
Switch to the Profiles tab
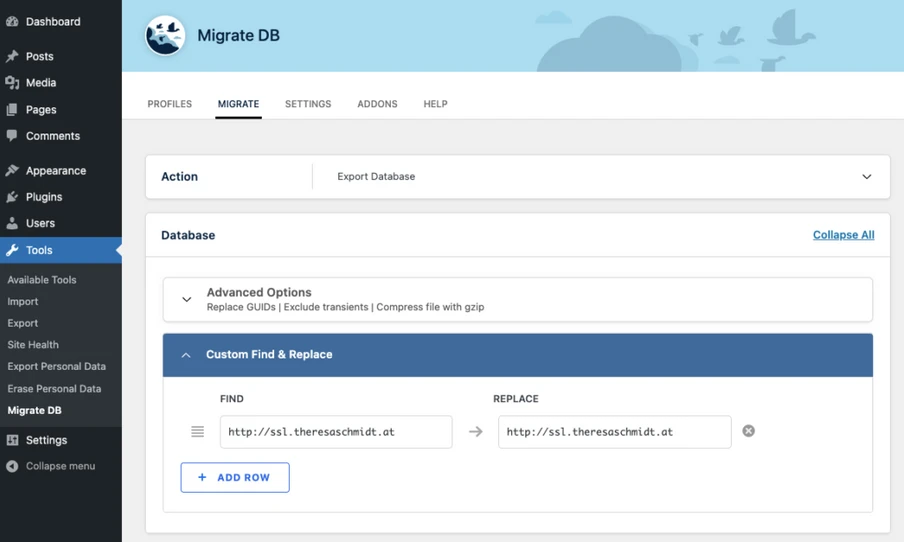pyautogui.click(x=170, y=104)
